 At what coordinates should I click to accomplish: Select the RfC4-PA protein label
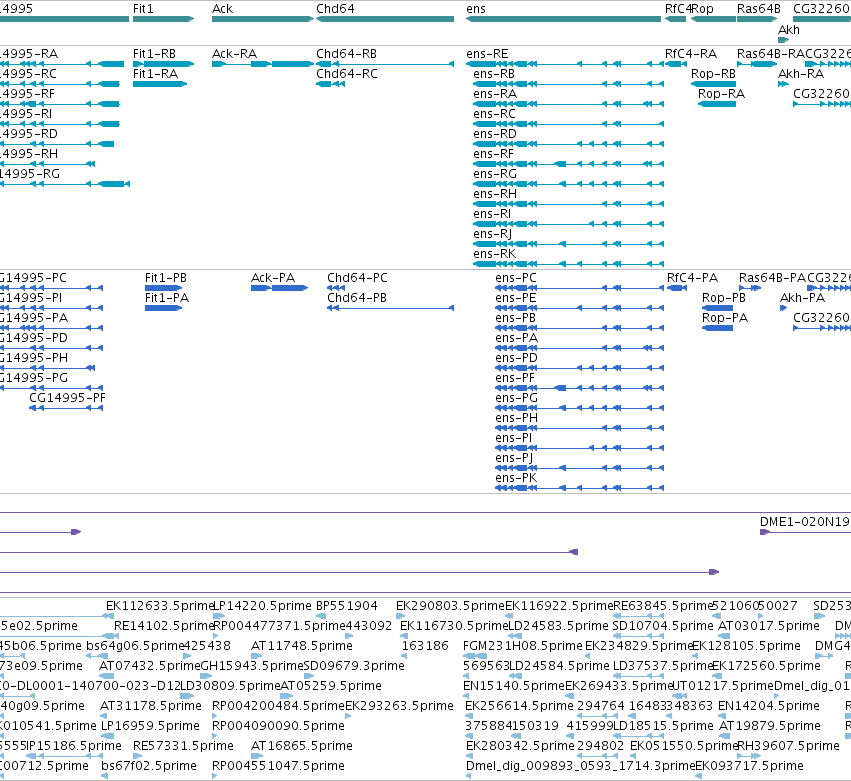[693, 278]
